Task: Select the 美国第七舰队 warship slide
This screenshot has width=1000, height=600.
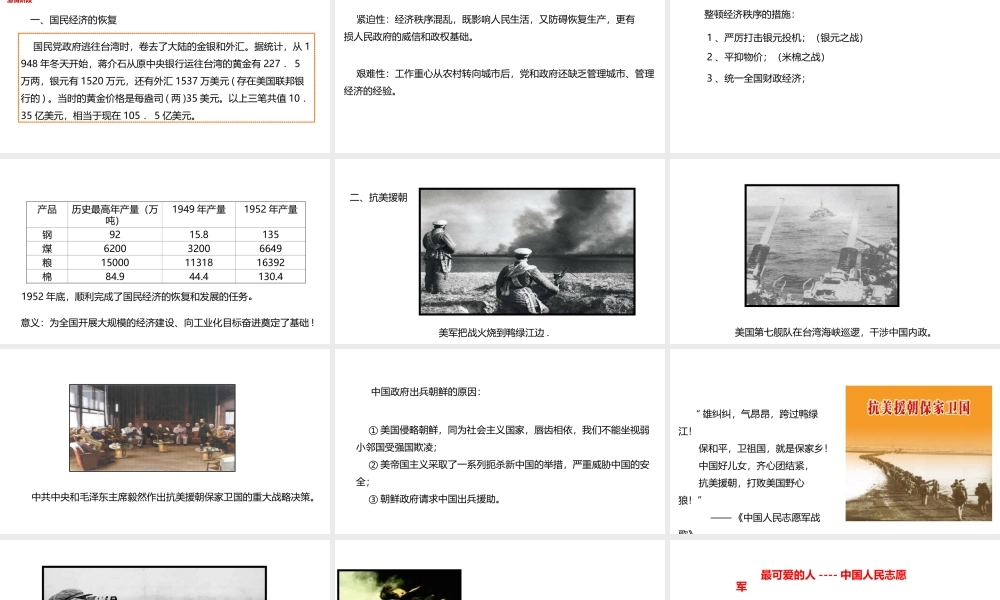Action: click(835, 251)
